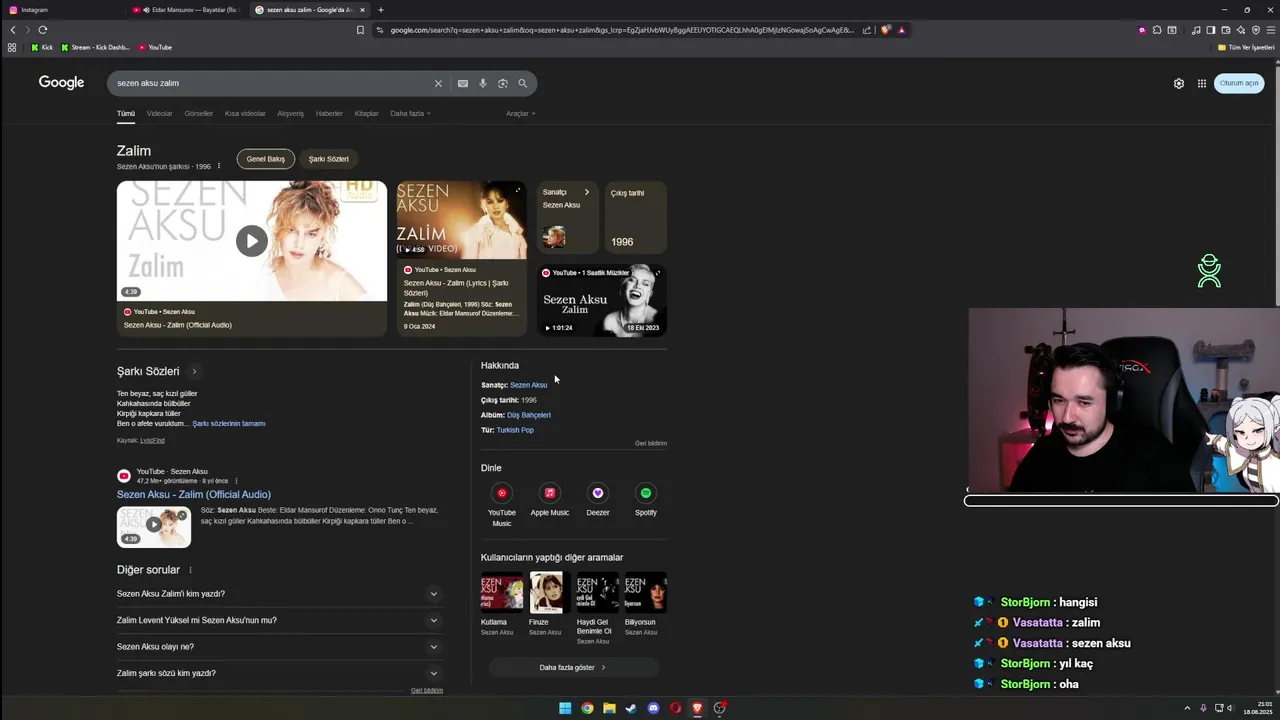Open the Düş Bahçeleri album link
Image resolution: width=1280 pixels, height=720 pixels.
point(529,415)
